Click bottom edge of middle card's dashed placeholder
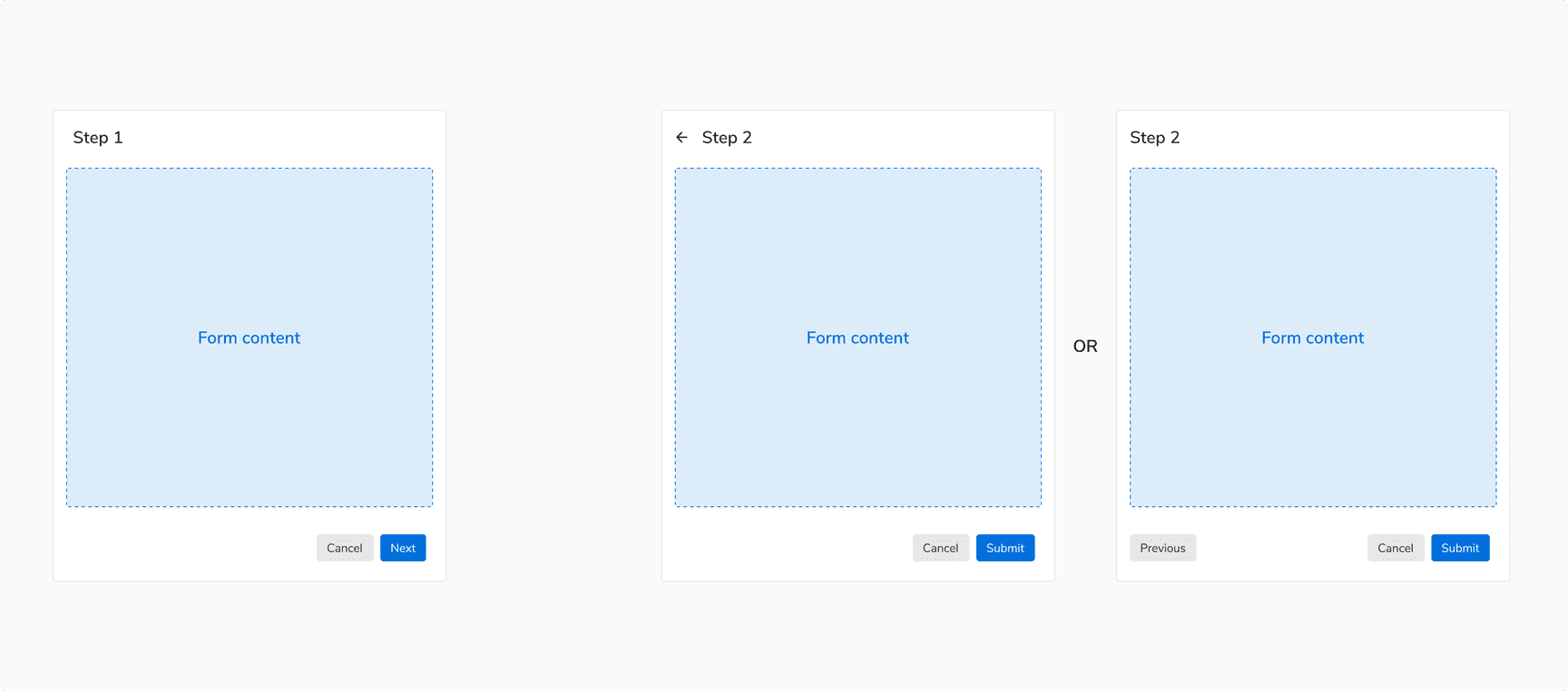The width and height of the screenshot is (1568, 691). click(857, 506)
